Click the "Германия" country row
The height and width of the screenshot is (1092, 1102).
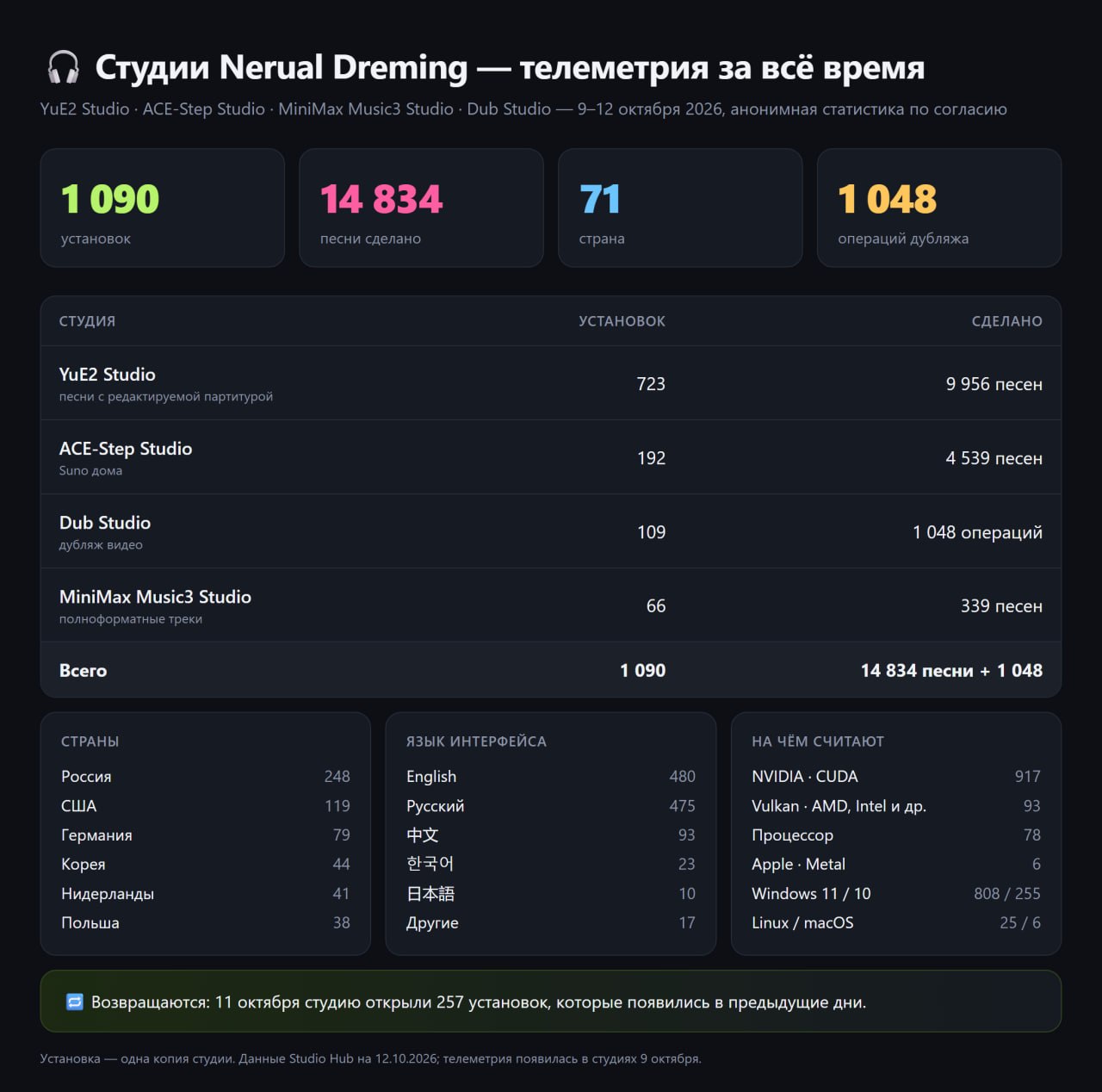click(206, 835)
